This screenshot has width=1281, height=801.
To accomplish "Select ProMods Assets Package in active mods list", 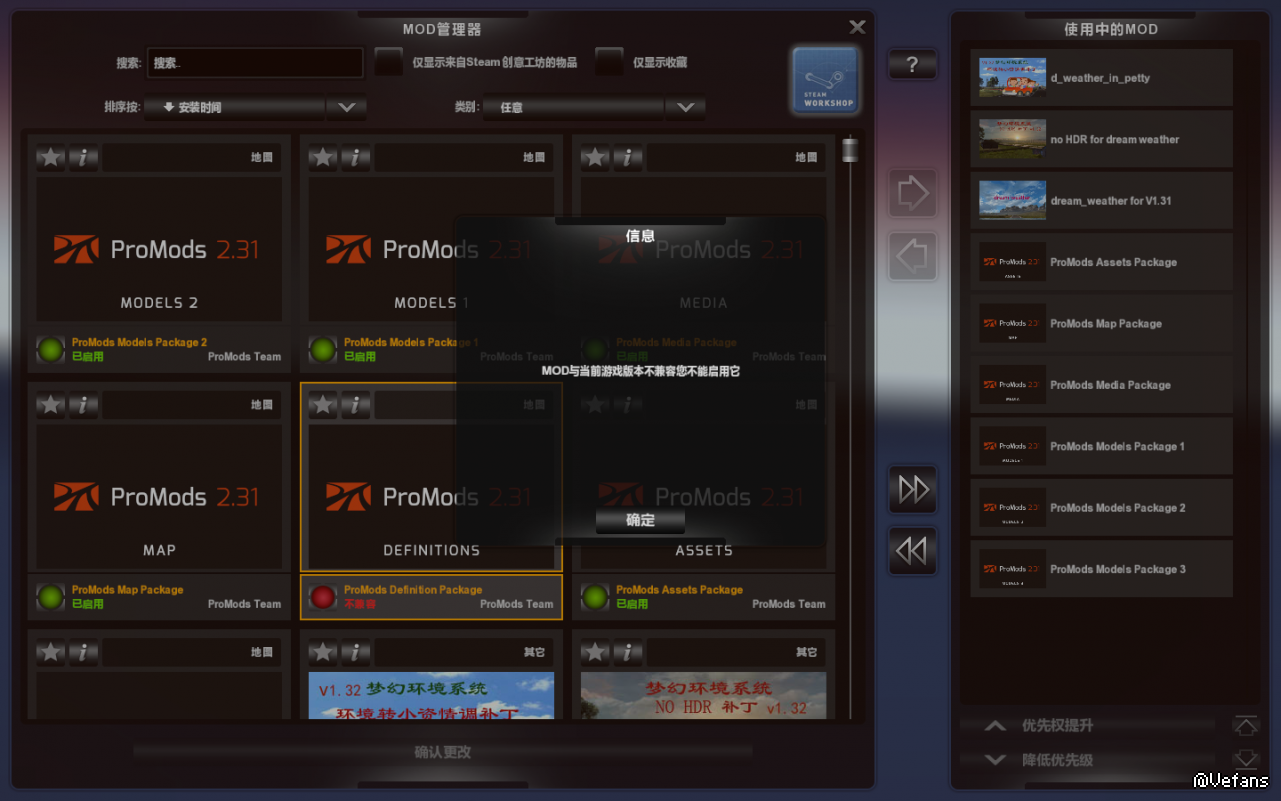I will pos(1101,262).
